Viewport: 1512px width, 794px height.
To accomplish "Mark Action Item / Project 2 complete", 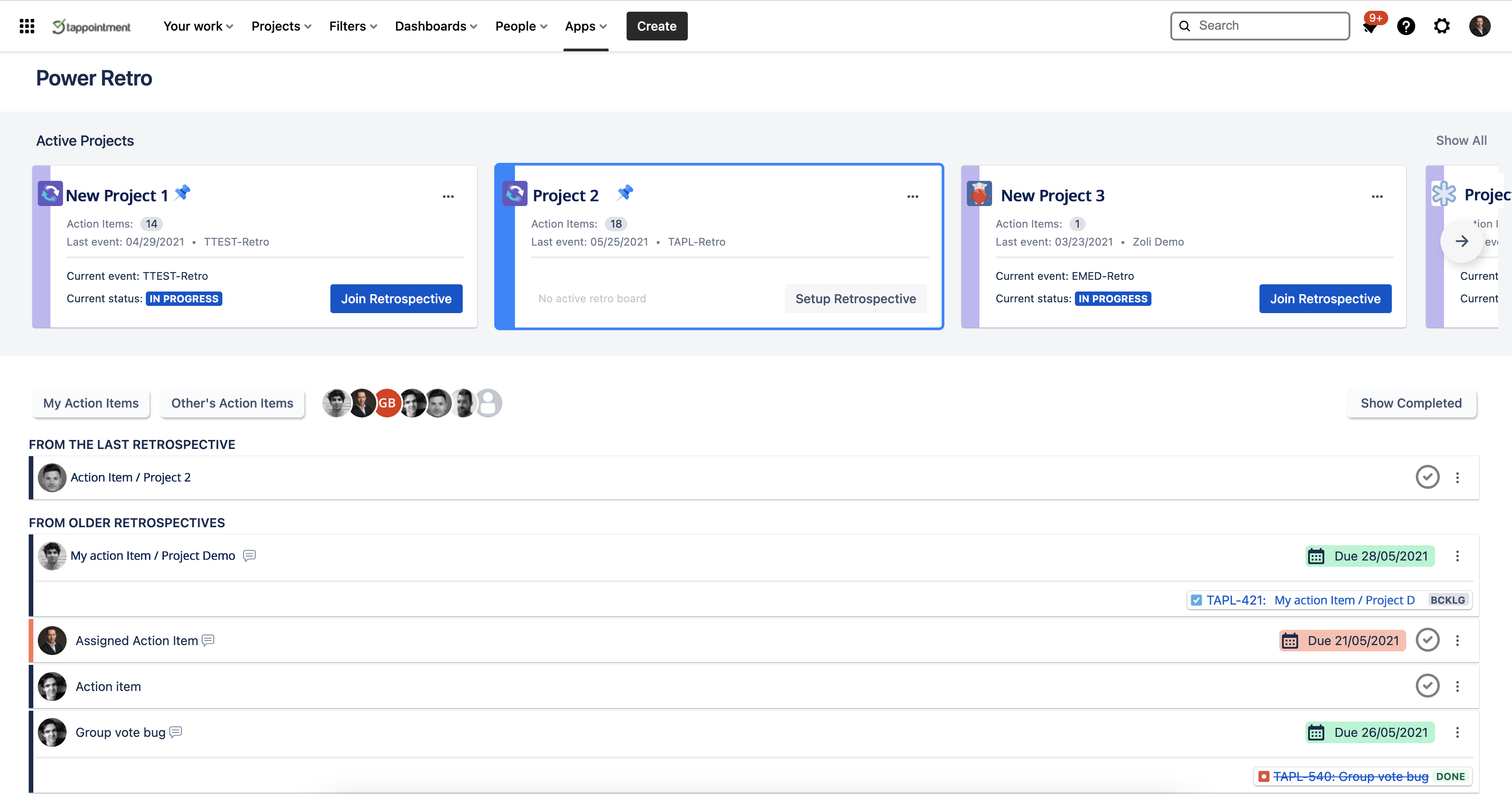I will point(1428,477).
